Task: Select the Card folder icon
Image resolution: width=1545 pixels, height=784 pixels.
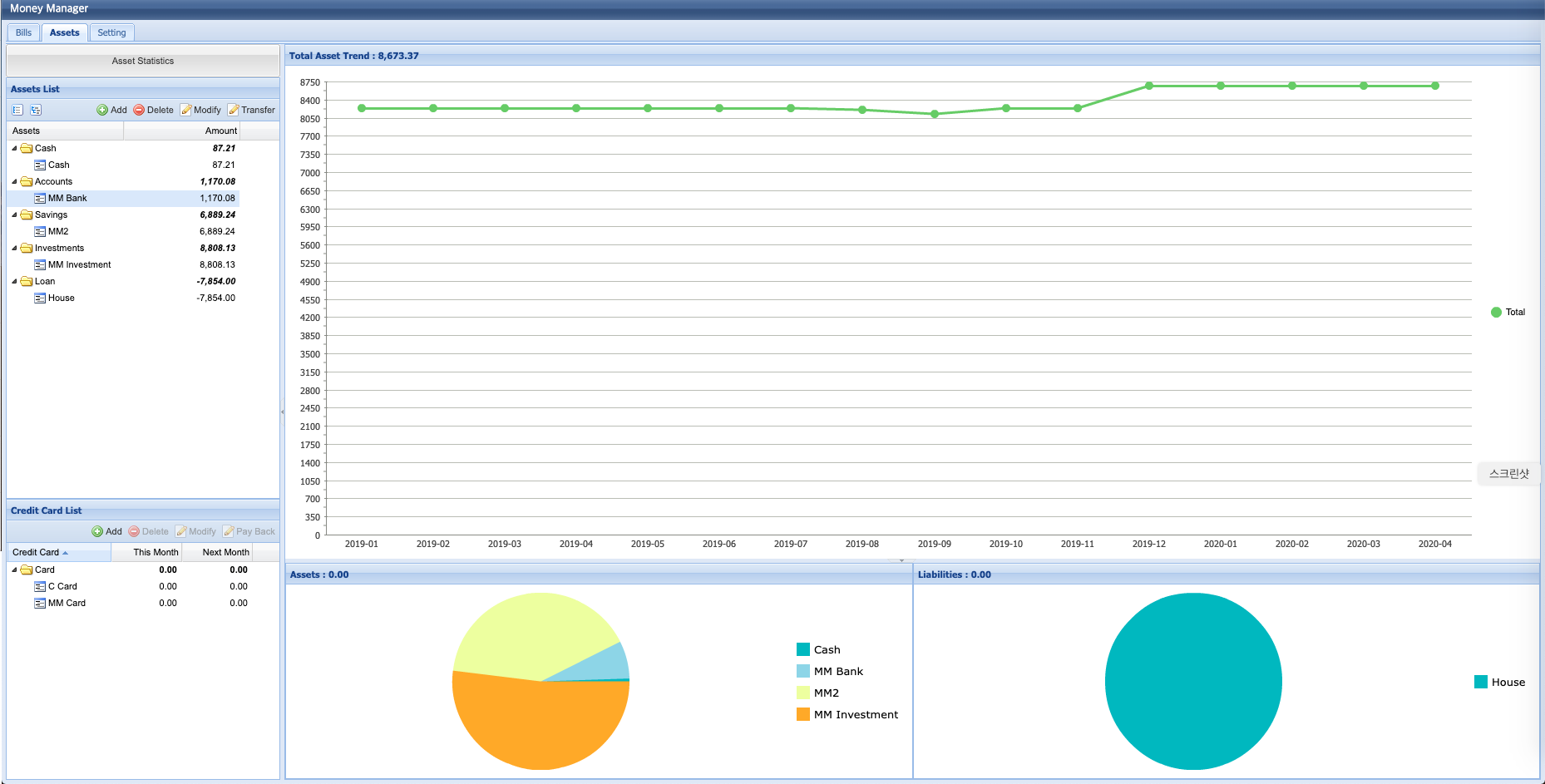Action: tap(27, 570)
